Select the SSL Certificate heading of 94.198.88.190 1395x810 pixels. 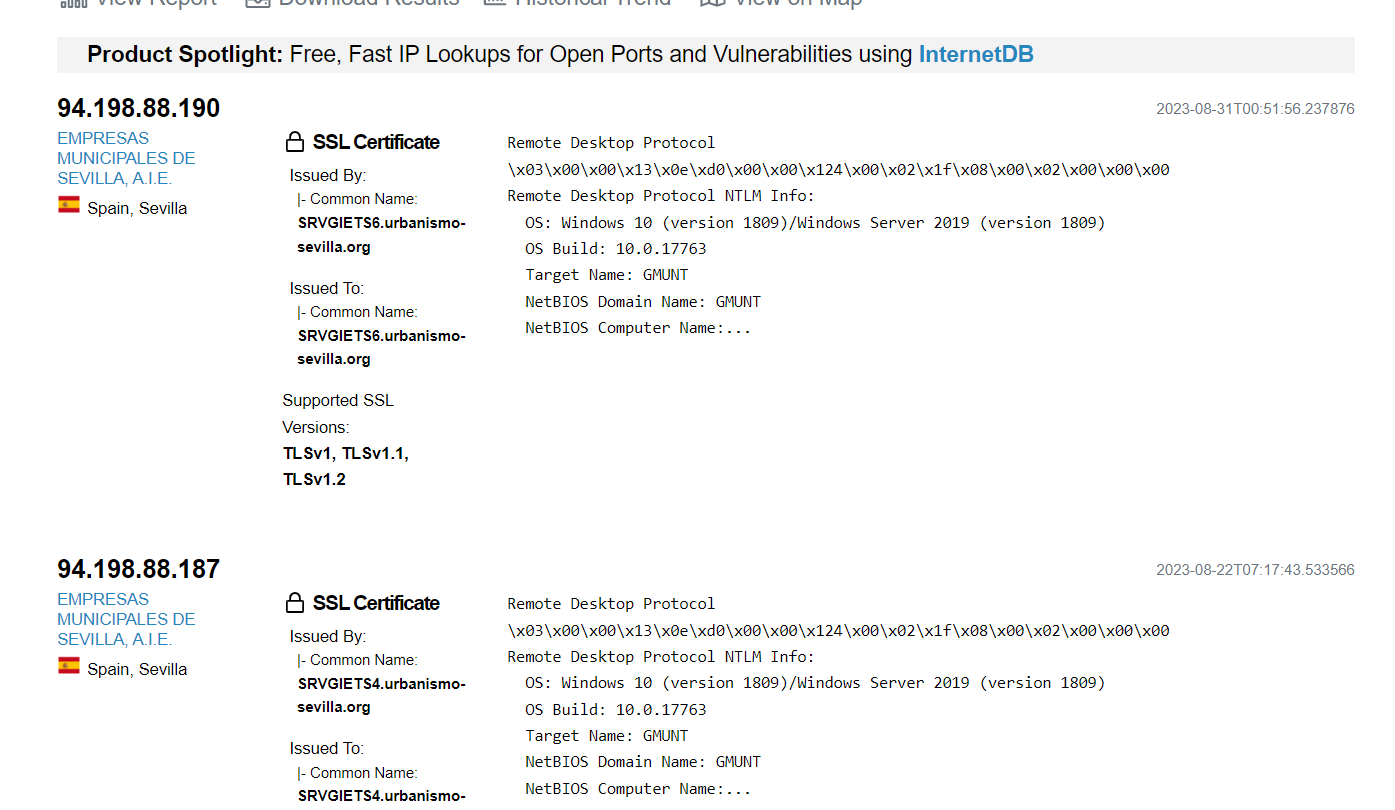coord(376,142)
